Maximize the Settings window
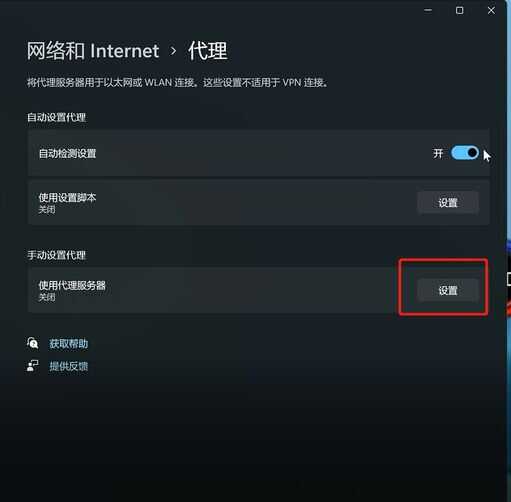Screen dimensions: 511x502 point(459,10)
